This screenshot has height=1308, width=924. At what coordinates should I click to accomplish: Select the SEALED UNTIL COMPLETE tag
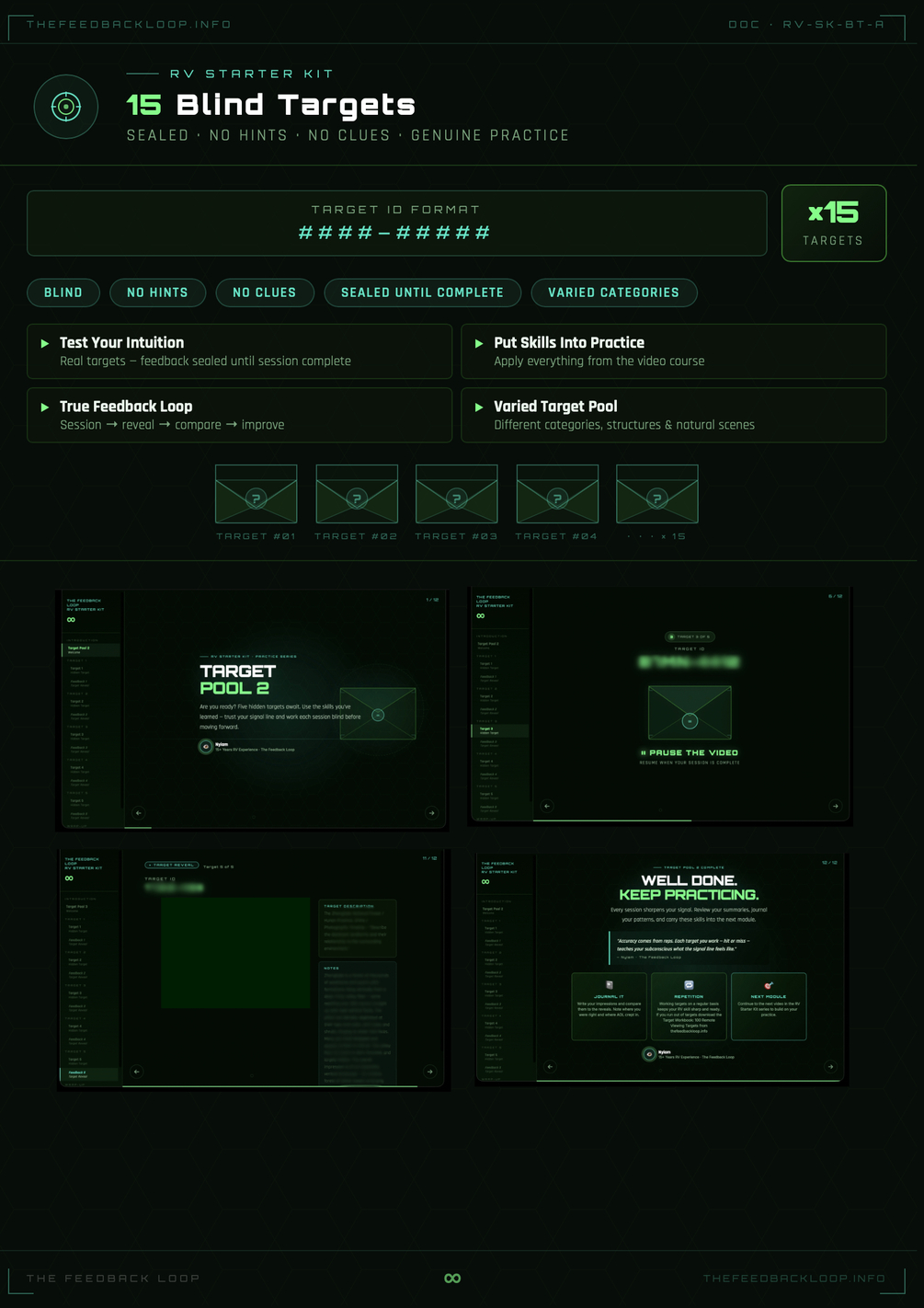[x=422, y=293]
